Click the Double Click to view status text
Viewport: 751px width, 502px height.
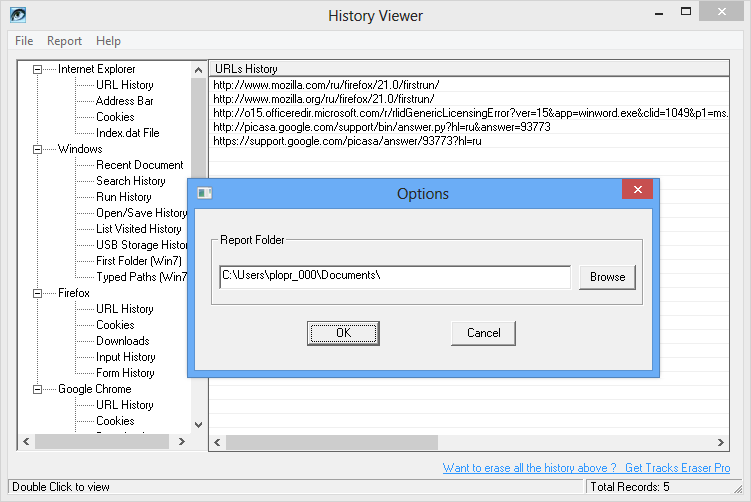[61, 487]
